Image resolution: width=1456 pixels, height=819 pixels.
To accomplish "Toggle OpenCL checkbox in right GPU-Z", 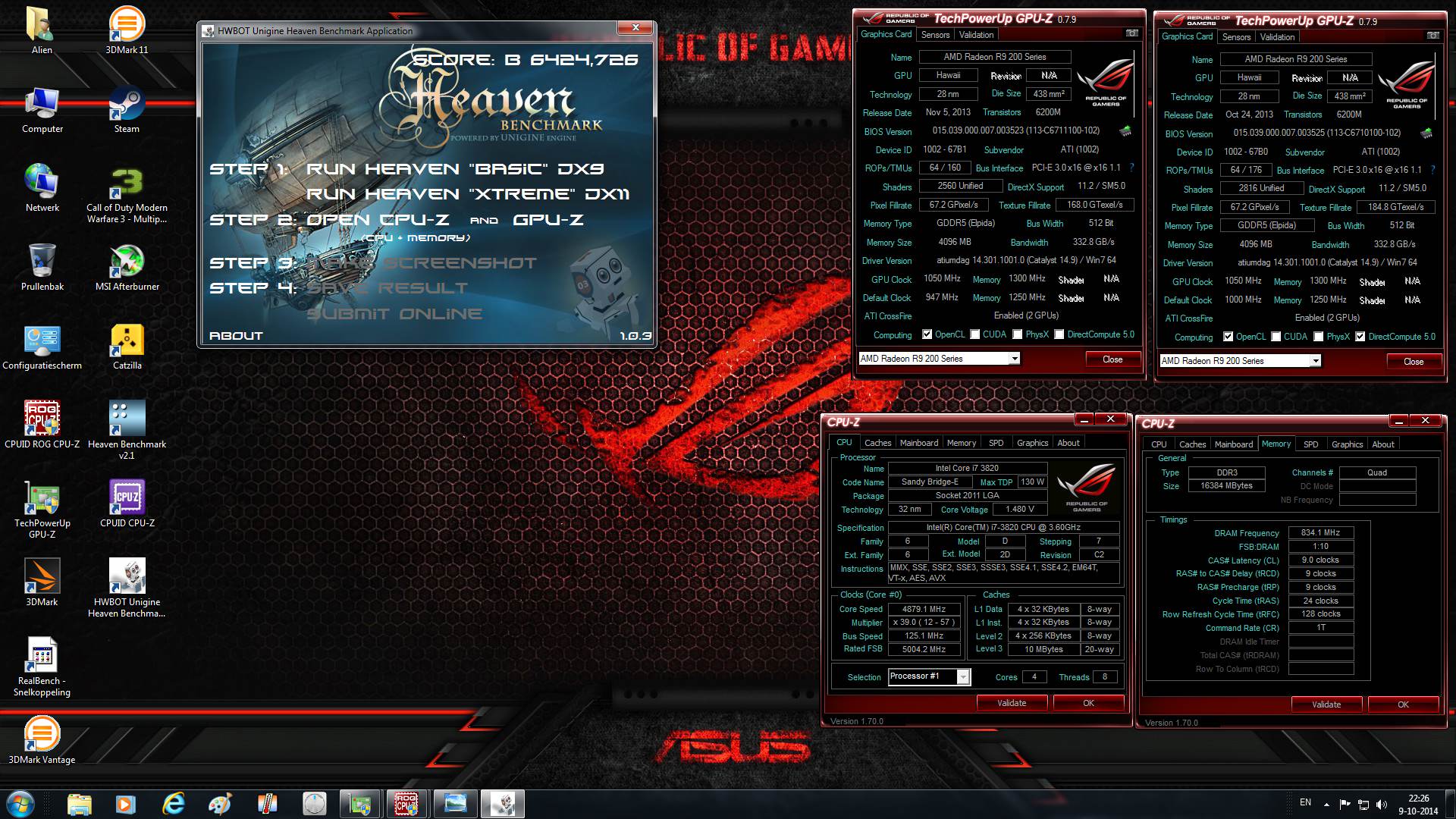I will pos(1228,337).
